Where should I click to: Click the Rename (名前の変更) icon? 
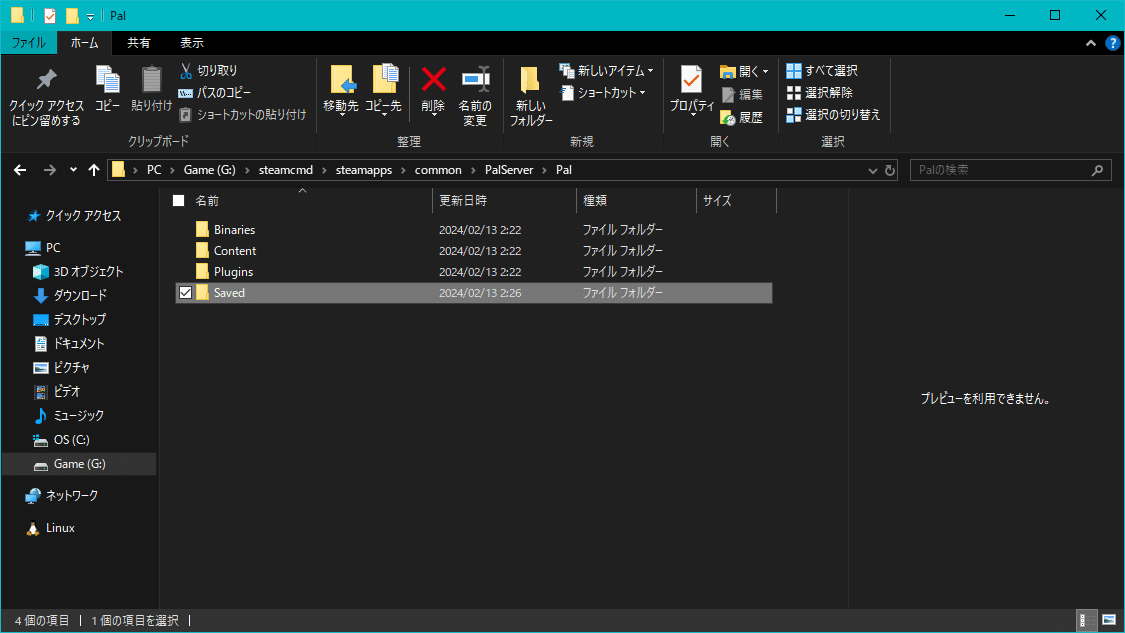[x=475, y=80]
